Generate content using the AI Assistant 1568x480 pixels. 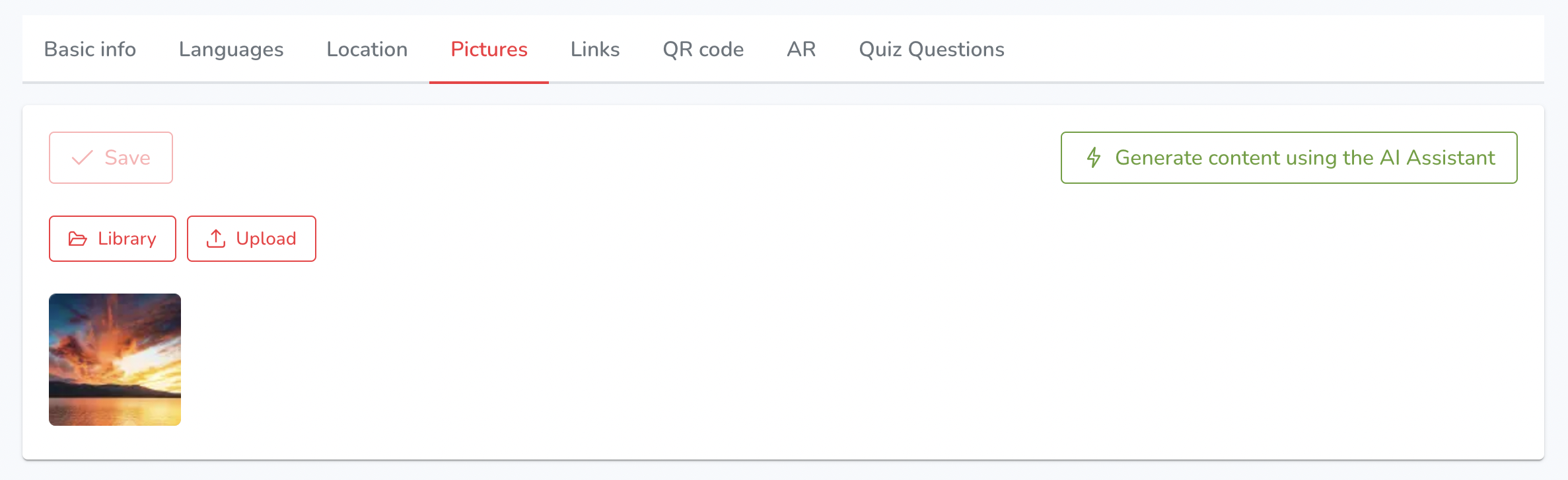pos(1289,157)
